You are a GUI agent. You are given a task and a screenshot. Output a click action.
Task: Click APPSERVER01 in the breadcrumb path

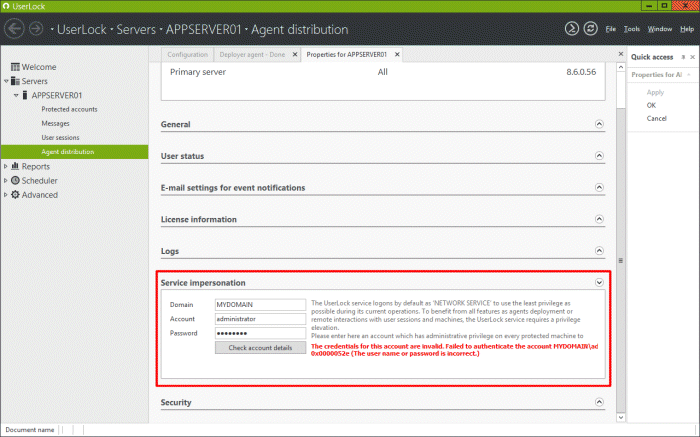coord(204,29)
